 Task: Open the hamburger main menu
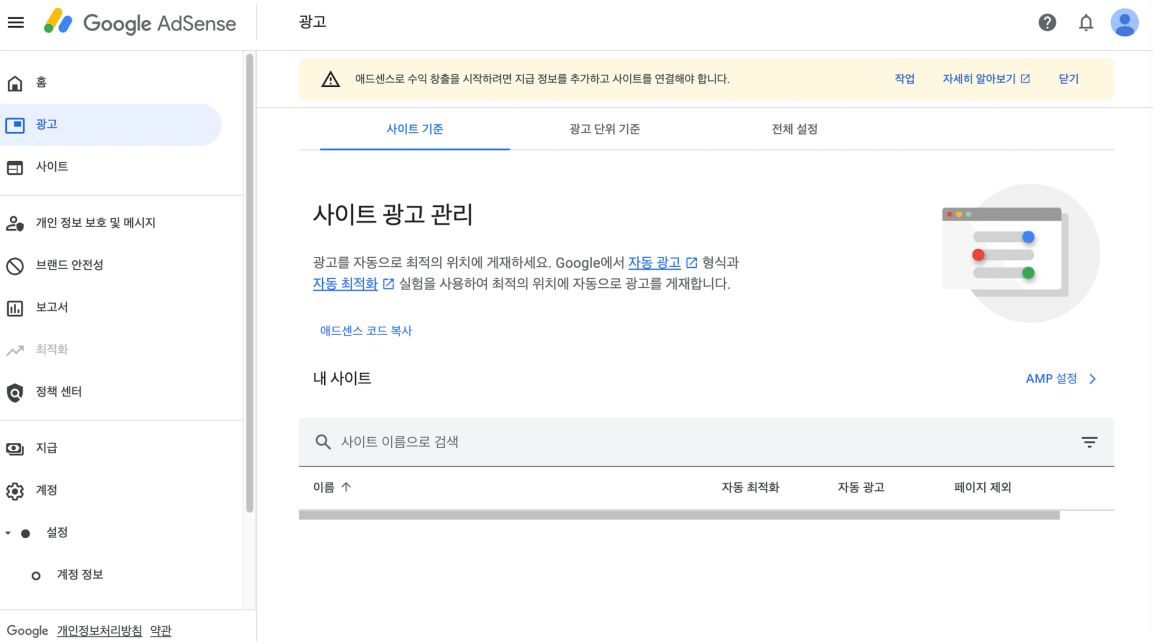[15, 23]
